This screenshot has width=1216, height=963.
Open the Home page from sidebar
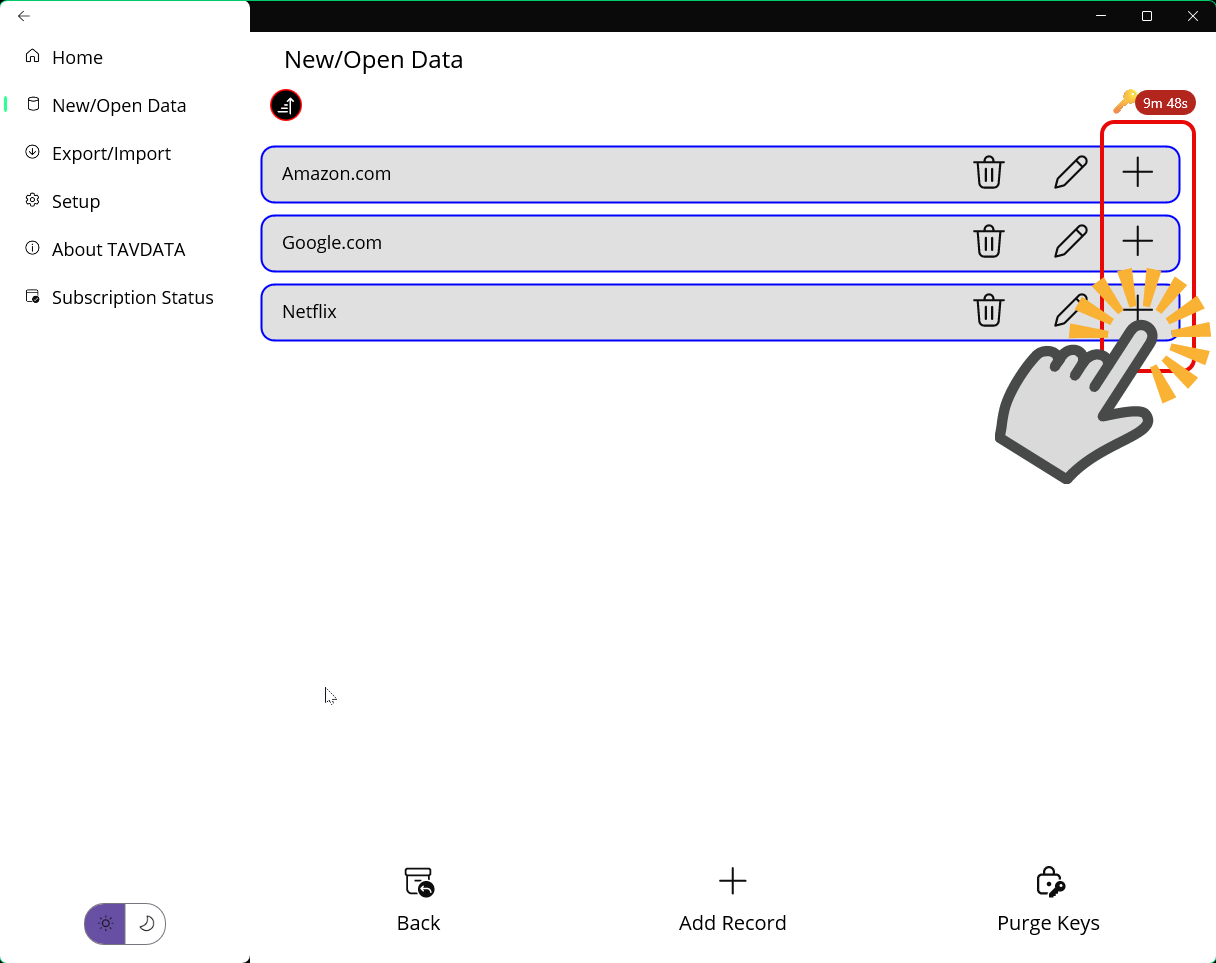(77, 57)
